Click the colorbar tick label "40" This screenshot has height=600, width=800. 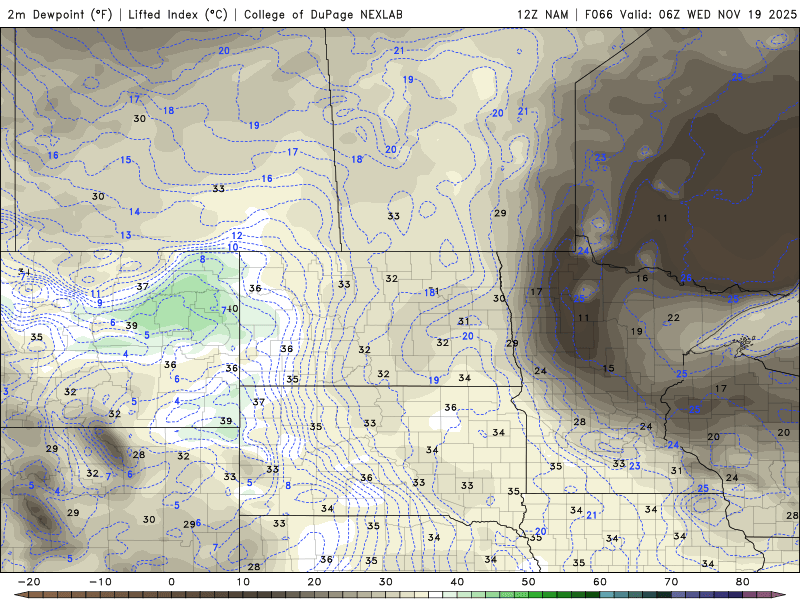[x=457, y=582]
